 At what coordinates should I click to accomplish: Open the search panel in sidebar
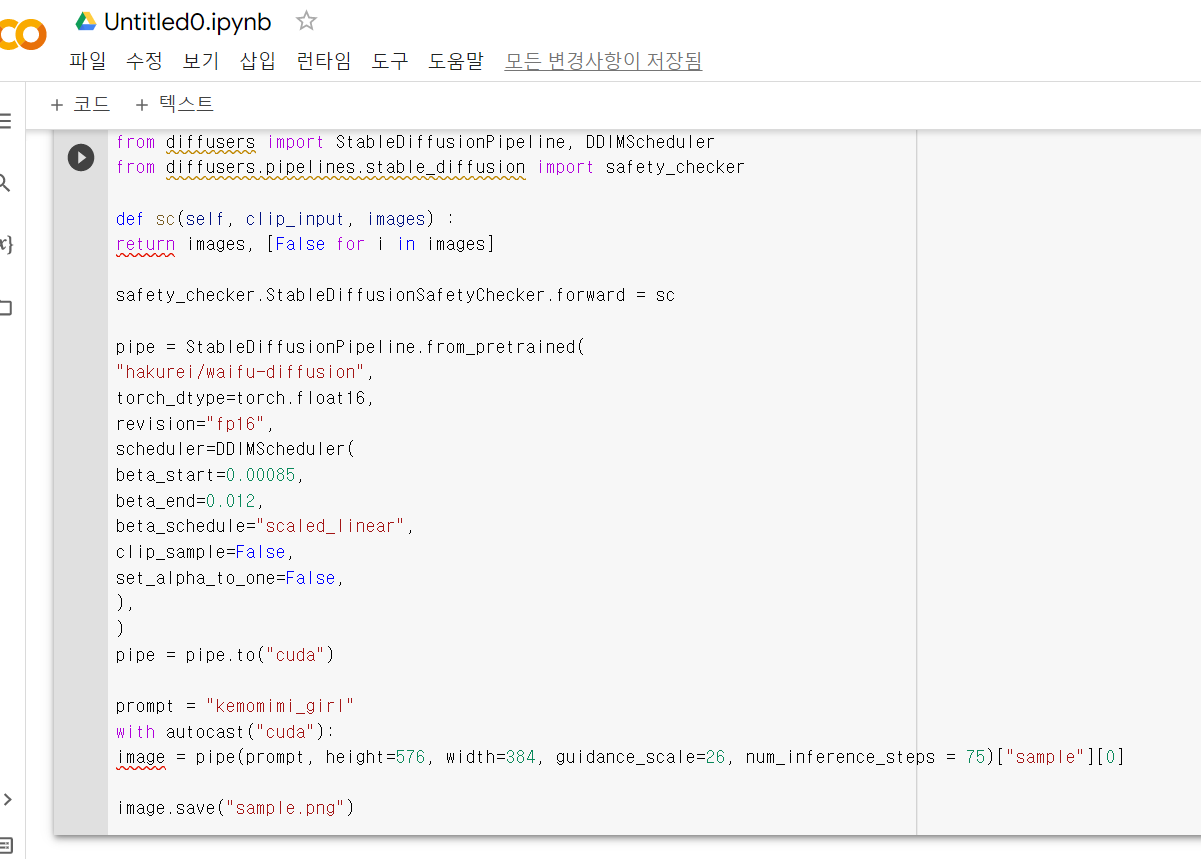point(5,183)
